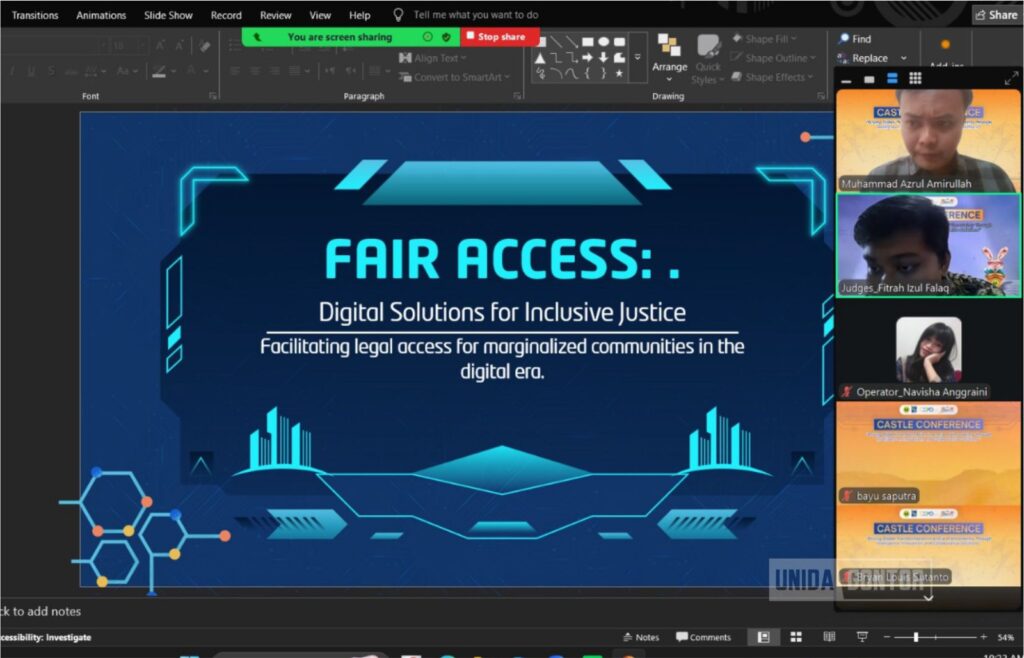The image size is (1024, 658).
Task: Click the FAIR ACCESS slide title
Action: [x=502, y=258]
